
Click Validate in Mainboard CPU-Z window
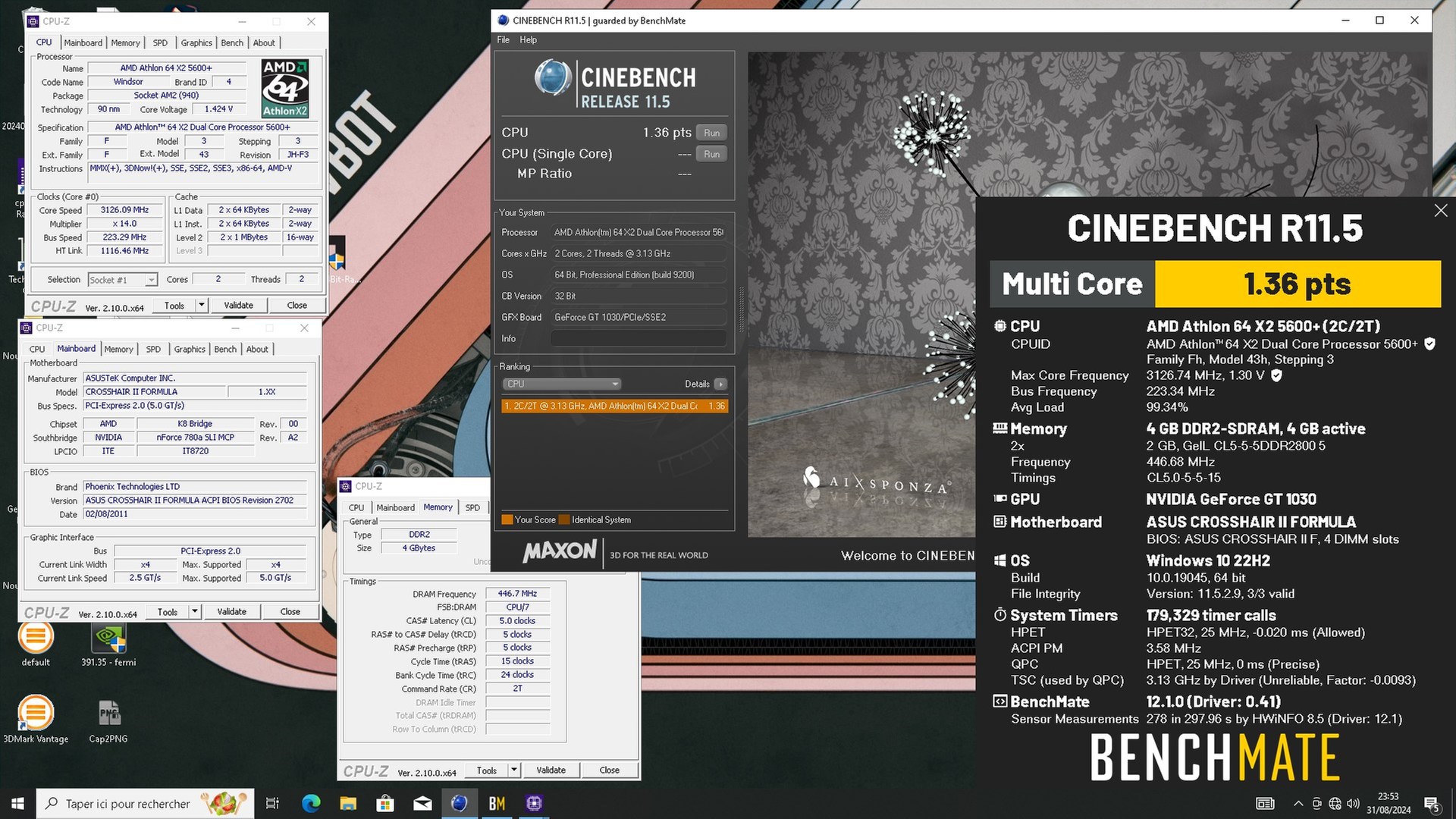pyautogui.click(x=231, y=612)
